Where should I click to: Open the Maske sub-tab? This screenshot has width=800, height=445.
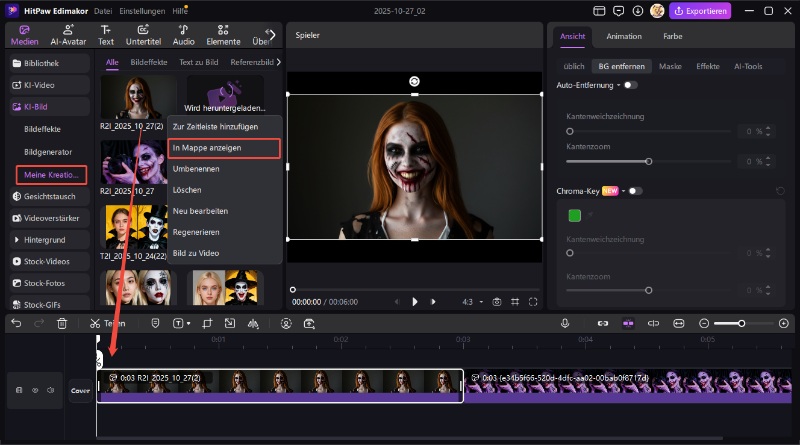point(670,66)
